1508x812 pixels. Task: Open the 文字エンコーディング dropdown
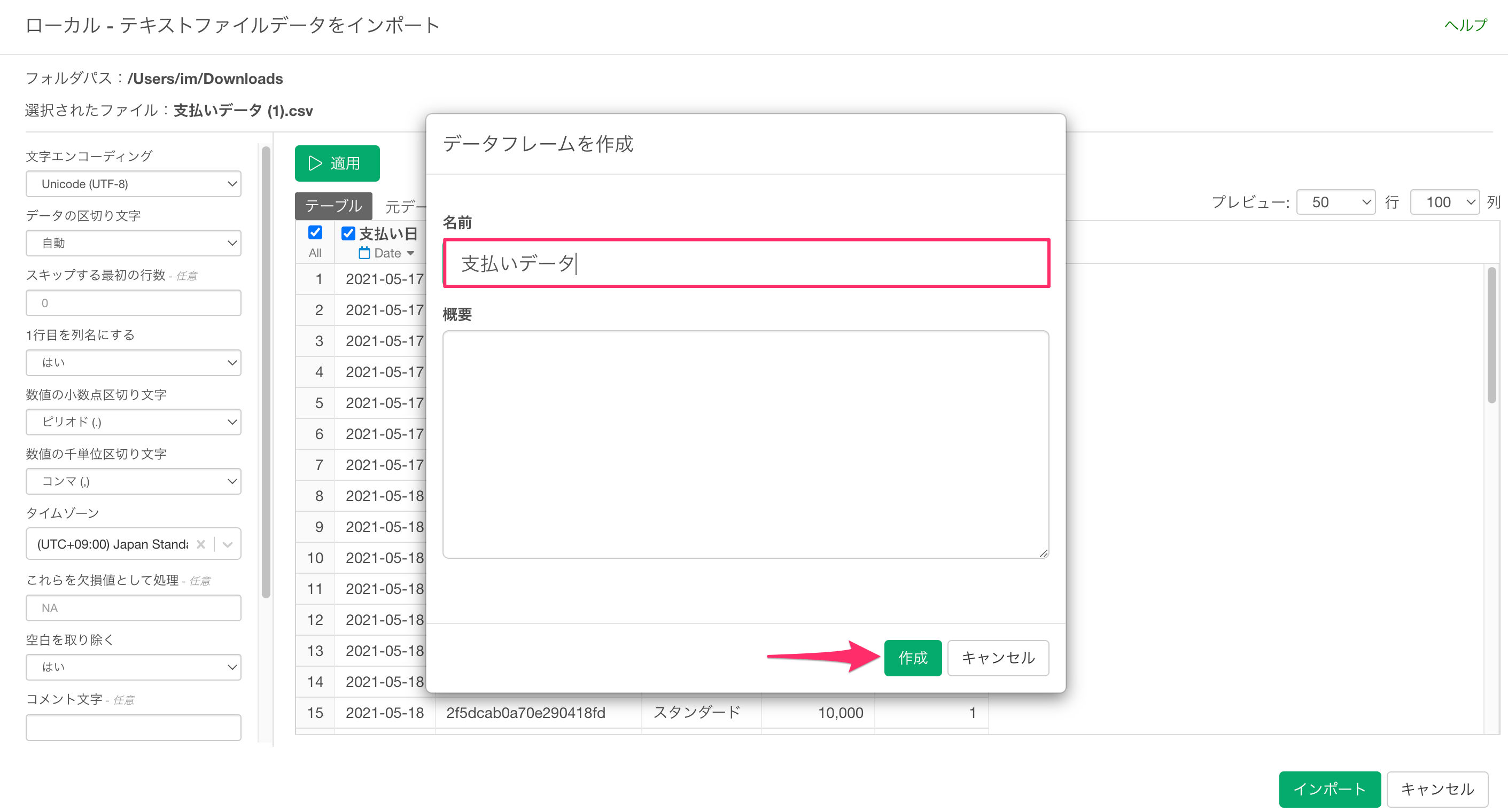coord(134,184)
